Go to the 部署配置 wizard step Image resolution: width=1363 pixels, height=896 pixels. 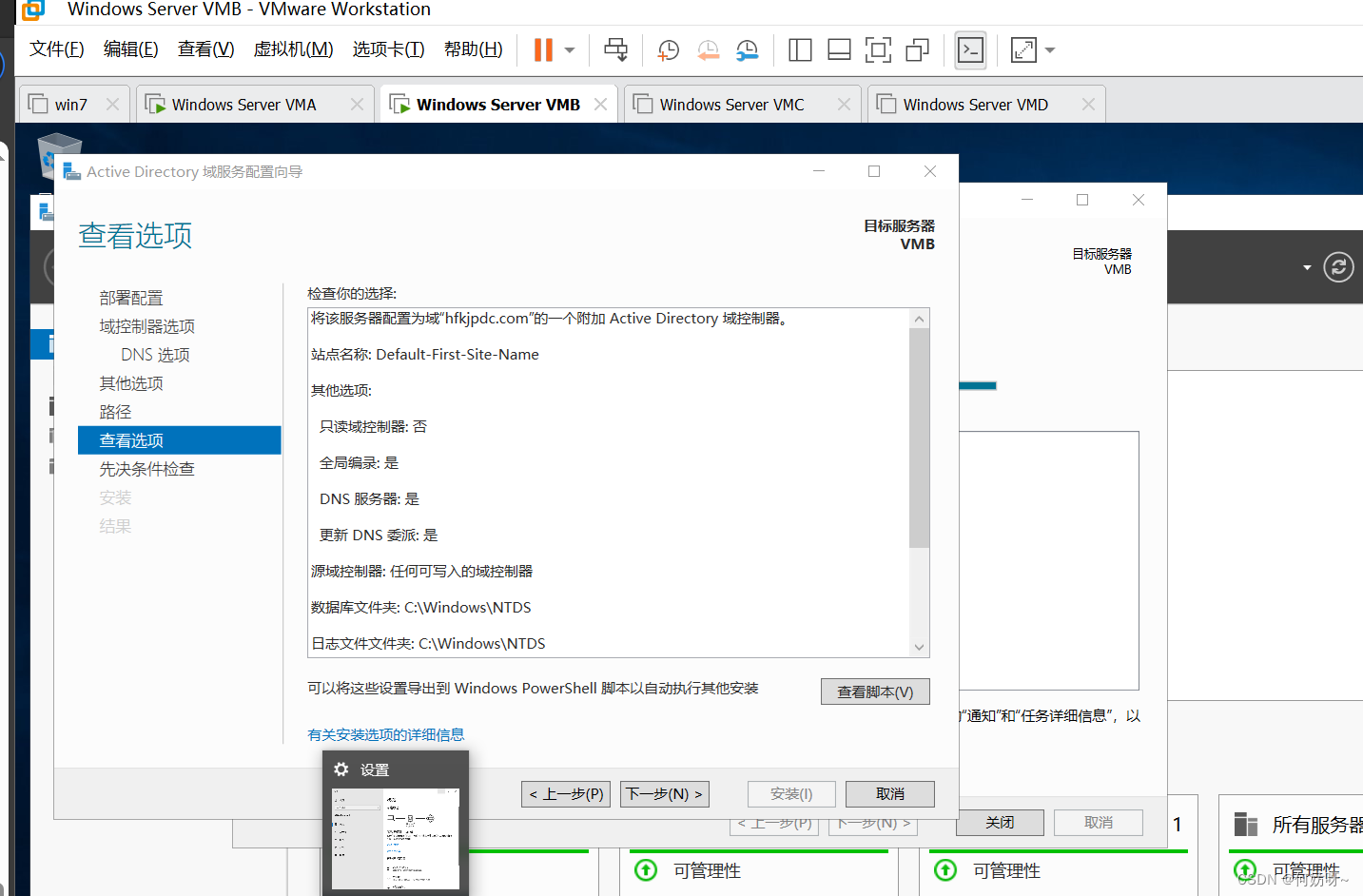tap(131, 298)
